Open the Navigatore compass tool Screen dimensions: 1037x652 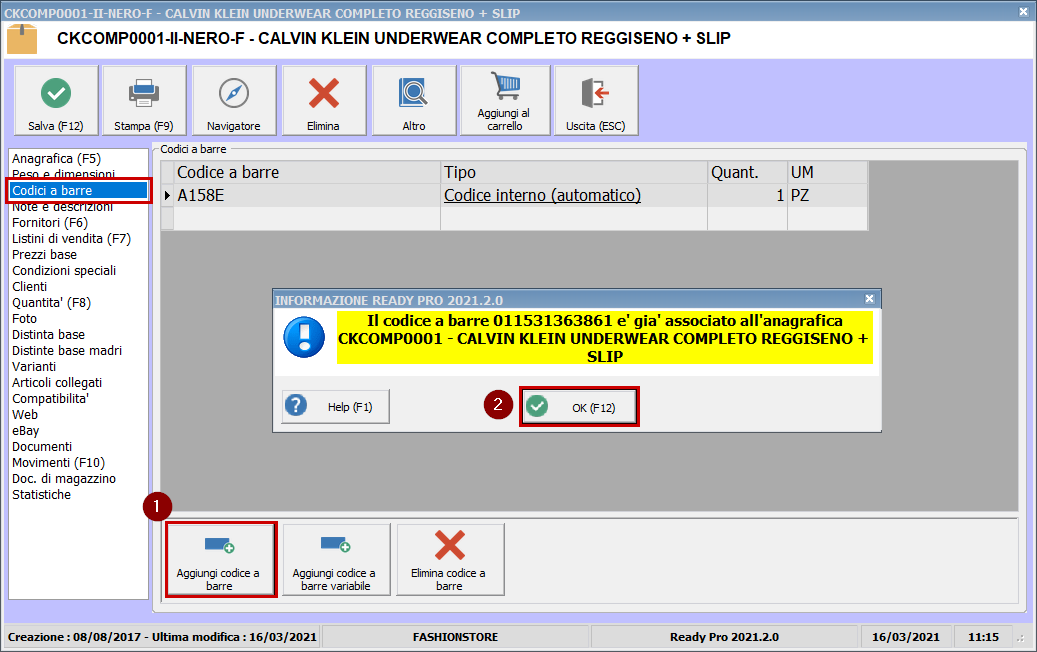[x=233, y=101]
